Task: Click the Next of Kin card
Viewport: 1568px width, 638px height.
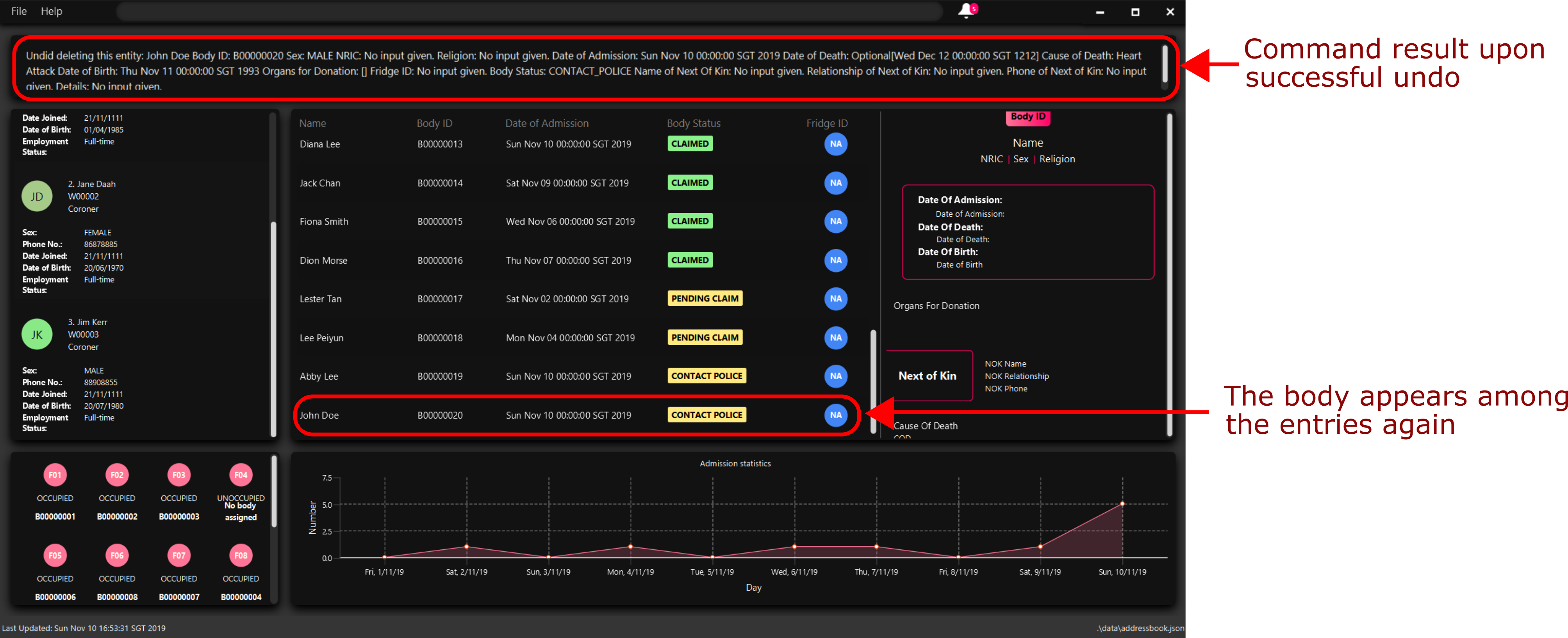Action: 929,376
